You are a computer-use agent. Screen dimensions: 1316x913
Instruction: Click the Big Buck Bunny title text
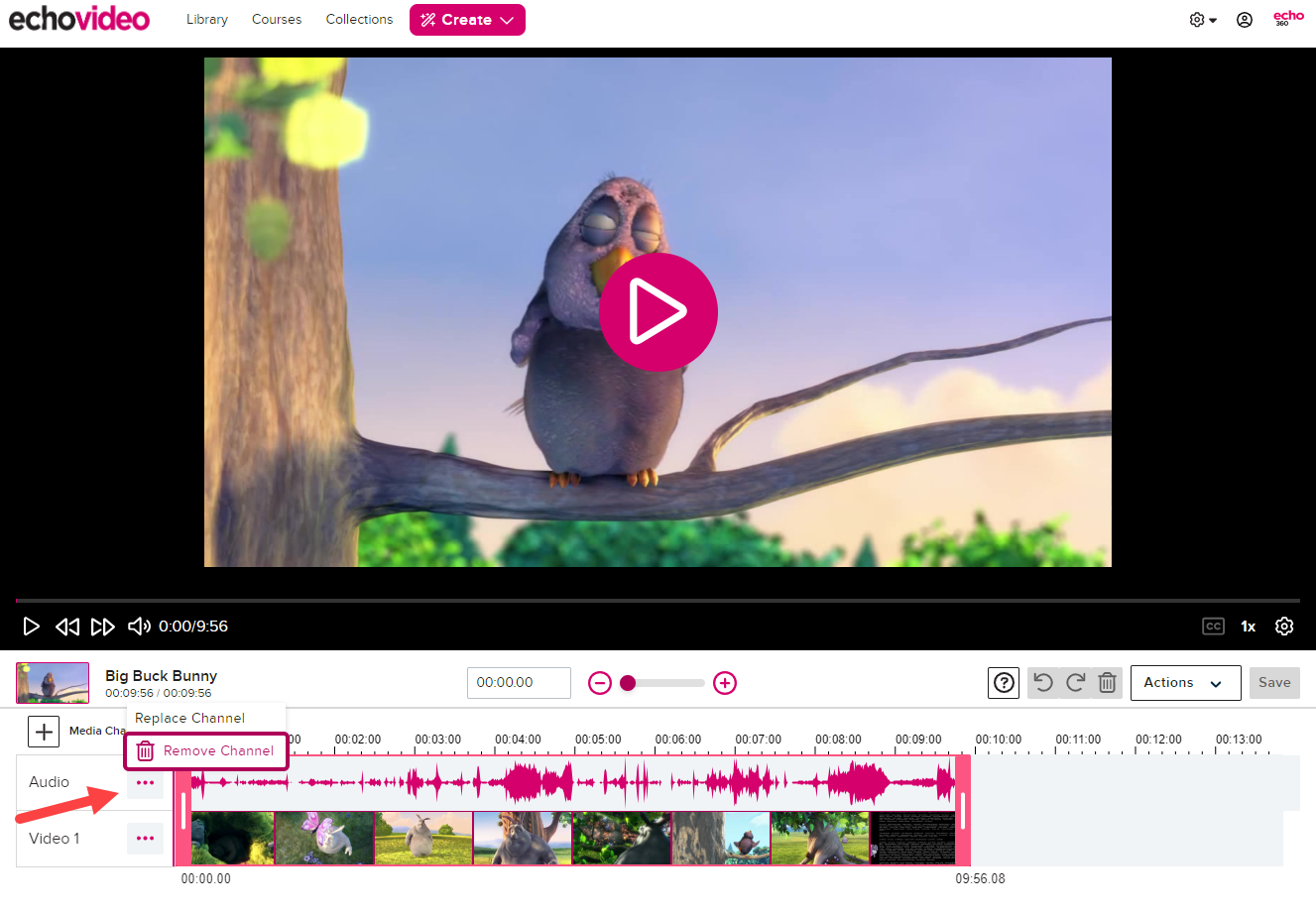click(x=161, y=676)
